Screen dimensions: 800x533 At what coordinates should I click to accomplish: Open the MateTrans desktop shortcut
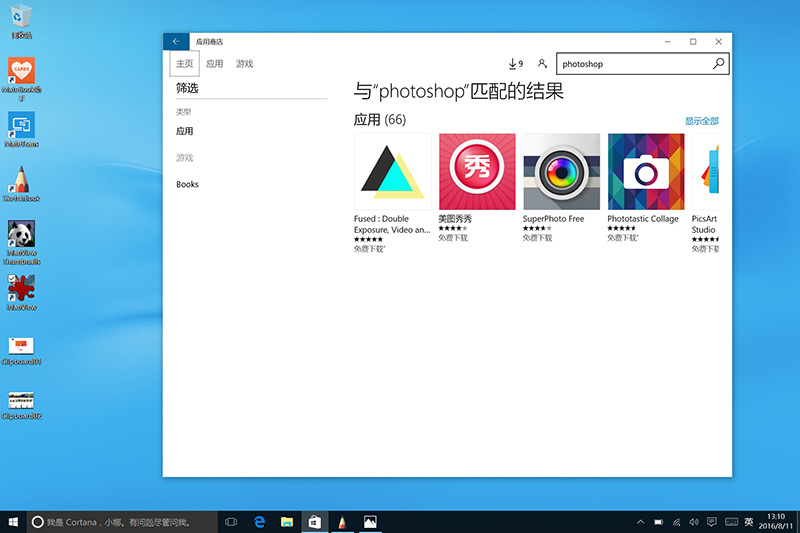[x=21, y=130]
